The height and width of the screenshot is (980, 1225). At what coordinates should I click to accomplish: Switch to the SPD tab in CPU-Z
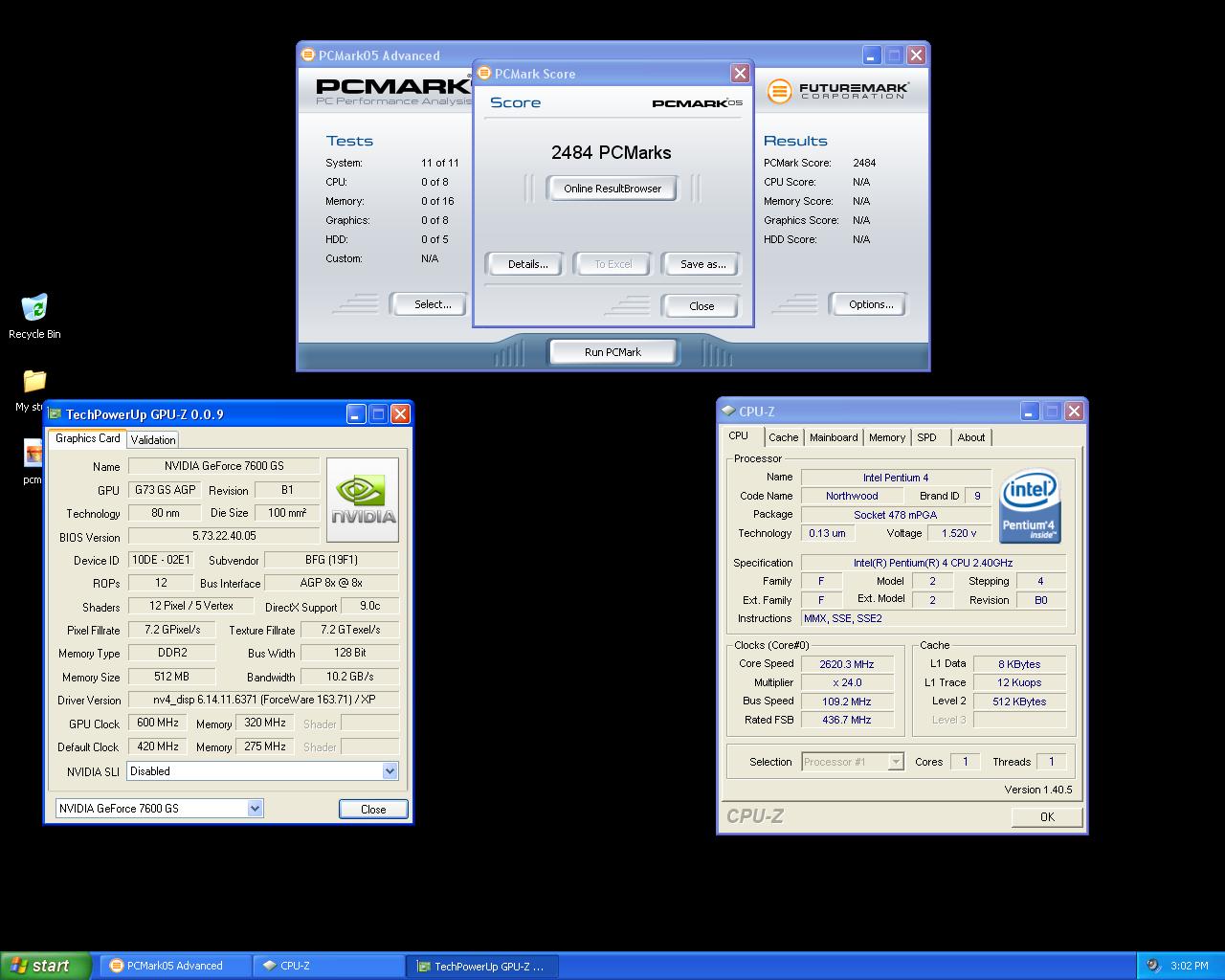926,437
